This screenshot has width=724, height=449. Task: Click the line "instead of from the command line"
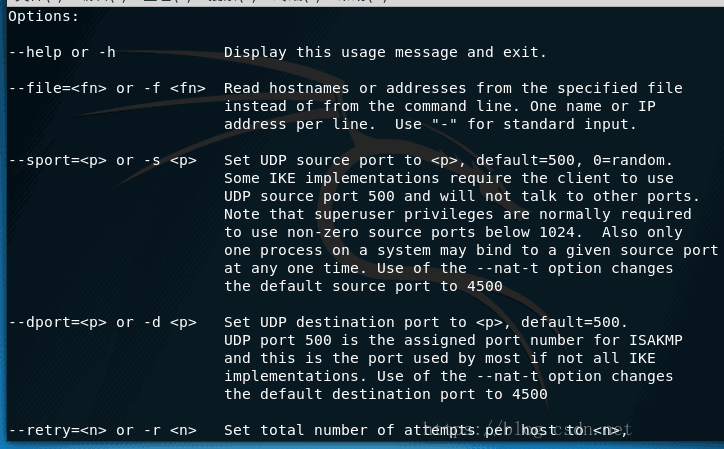tap(440, 106)
